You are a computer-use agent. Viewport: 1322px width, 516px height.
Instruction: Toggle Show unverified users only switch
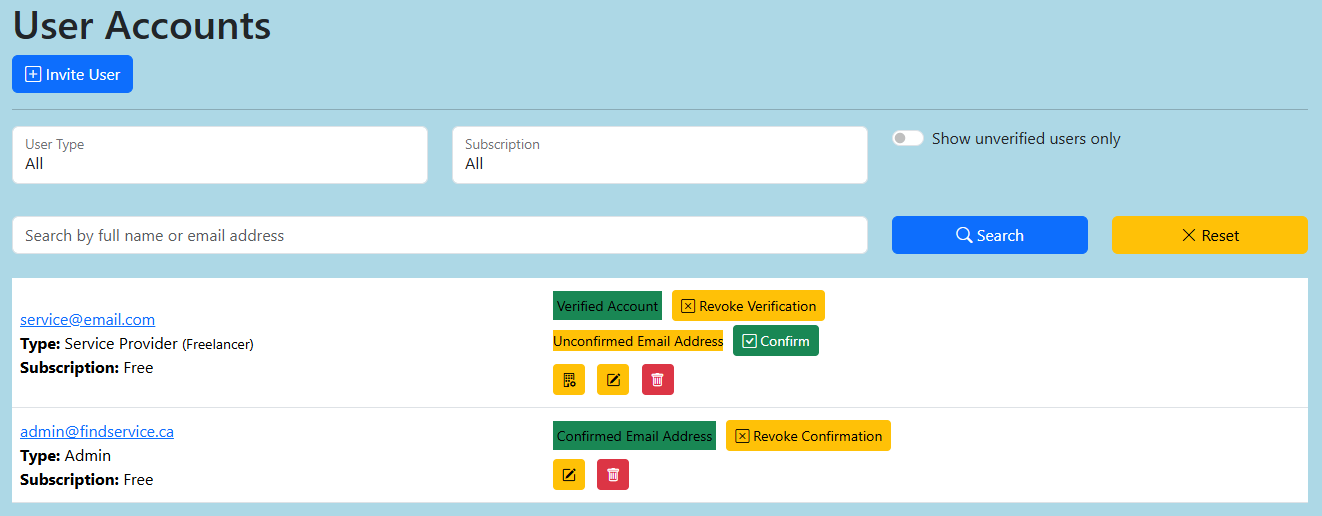[908, 139]
